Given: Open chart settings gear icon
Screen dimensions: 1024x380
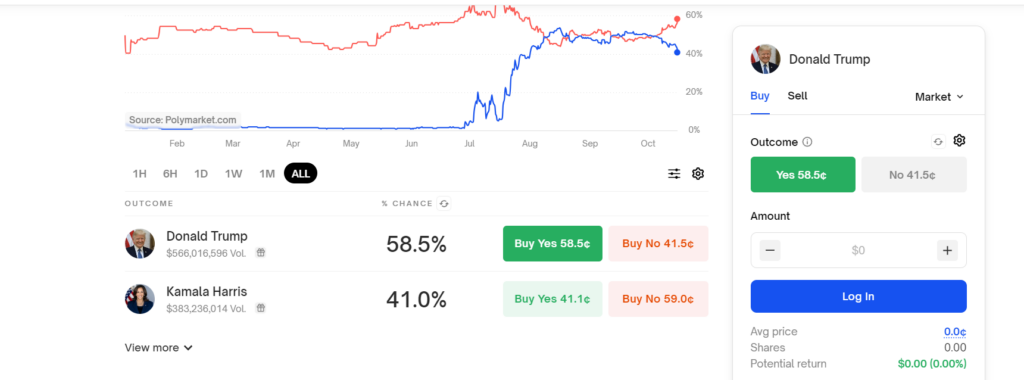Looking at the screenshot, I should pyautogui.click(x=697, y=174).
